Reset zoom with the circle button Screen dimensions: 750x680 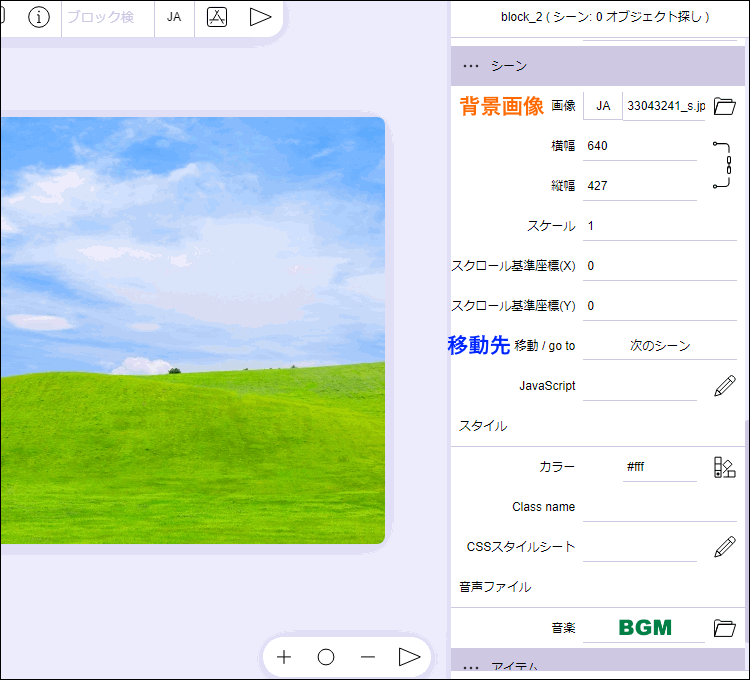(x=326, y=657)
